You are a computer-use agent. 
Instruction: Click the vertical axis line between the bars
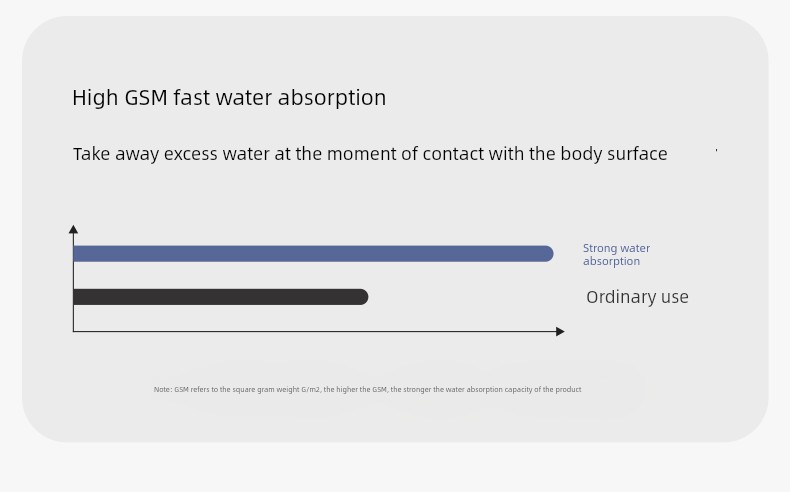[x=74, y=275]
